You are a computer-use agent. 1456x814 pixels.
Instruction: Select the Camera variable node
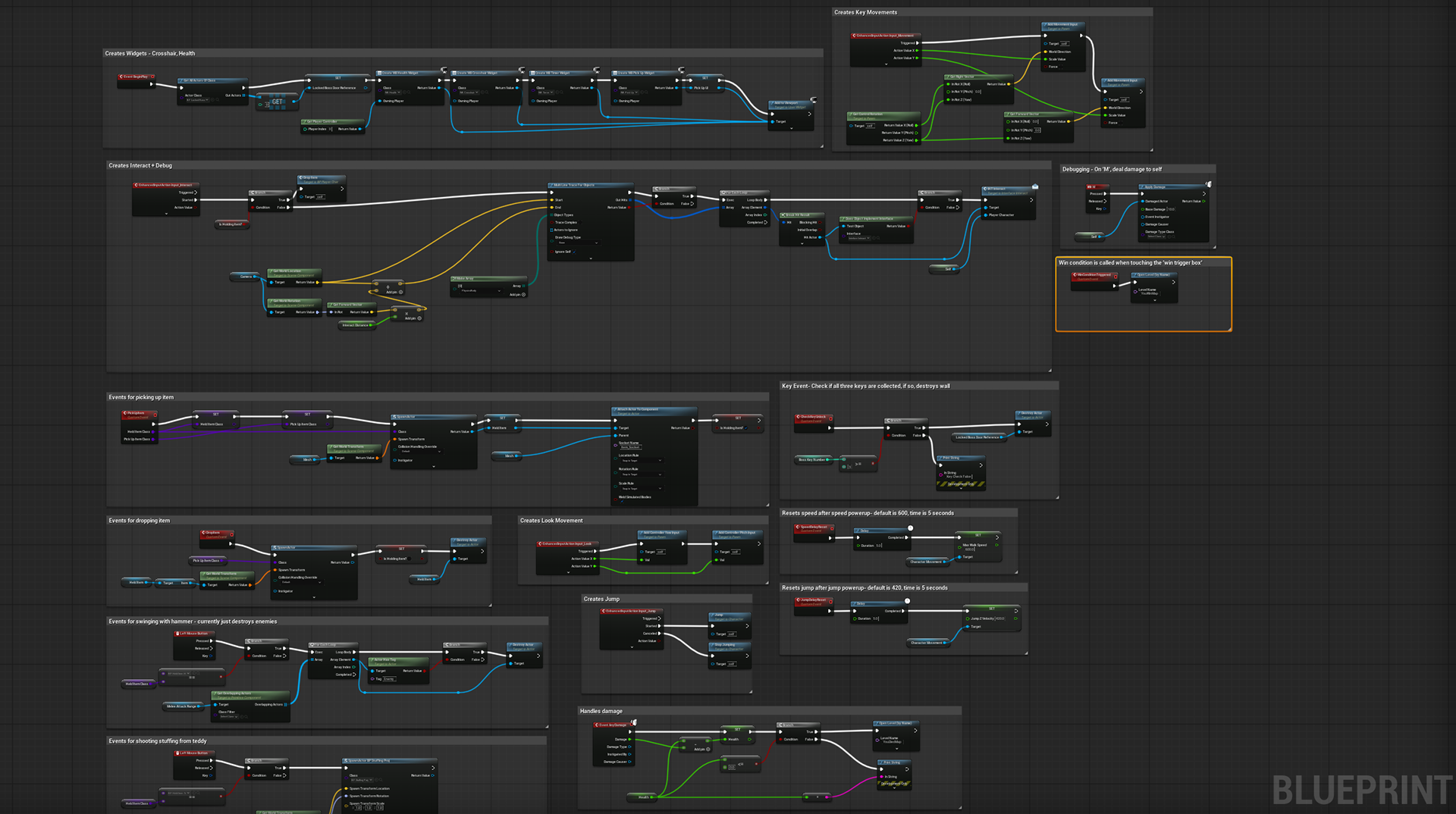click(246, 277)
